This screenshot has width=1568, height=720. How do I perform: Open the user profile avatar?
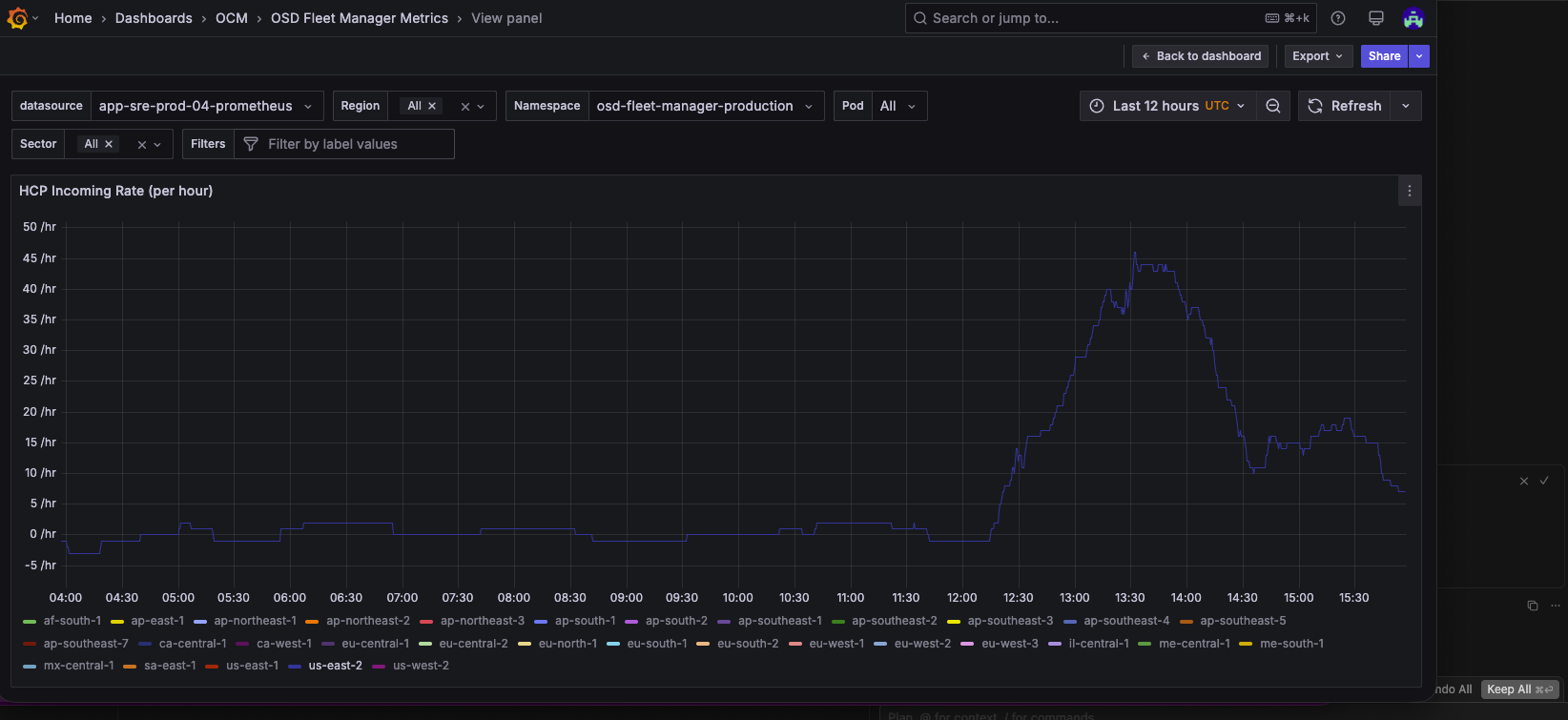point(1413,18)
